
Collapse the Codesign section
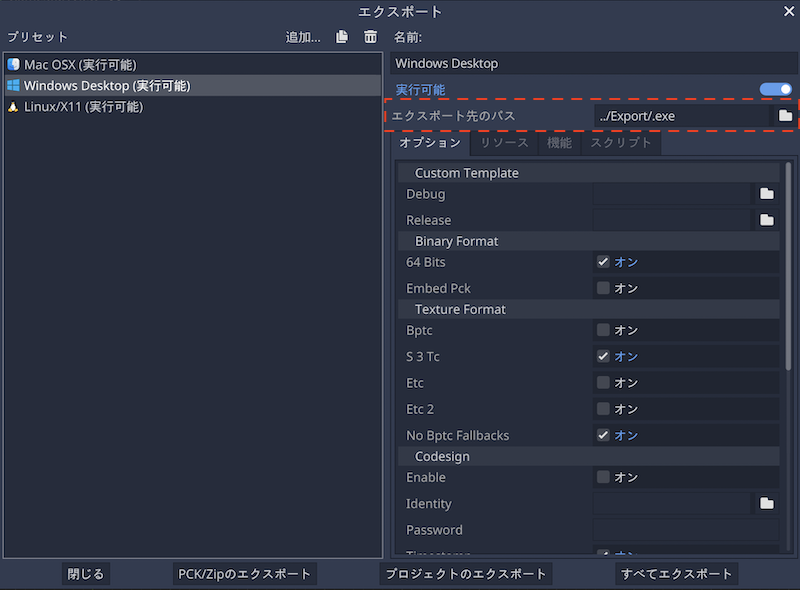tap(589, 456)
